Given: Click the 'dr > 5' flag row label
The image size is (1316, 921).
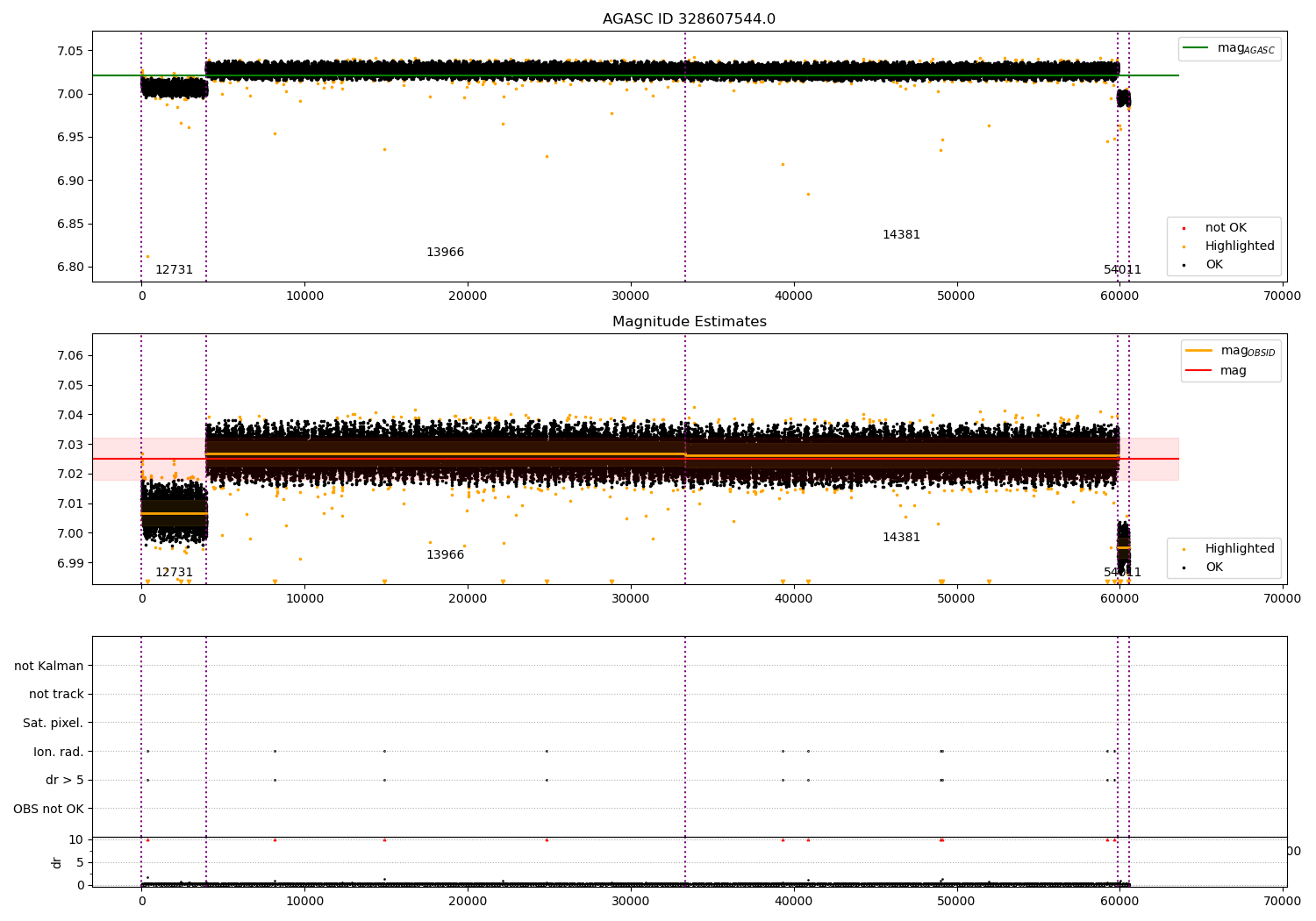Looking at the screenshot, I should 65,781.
